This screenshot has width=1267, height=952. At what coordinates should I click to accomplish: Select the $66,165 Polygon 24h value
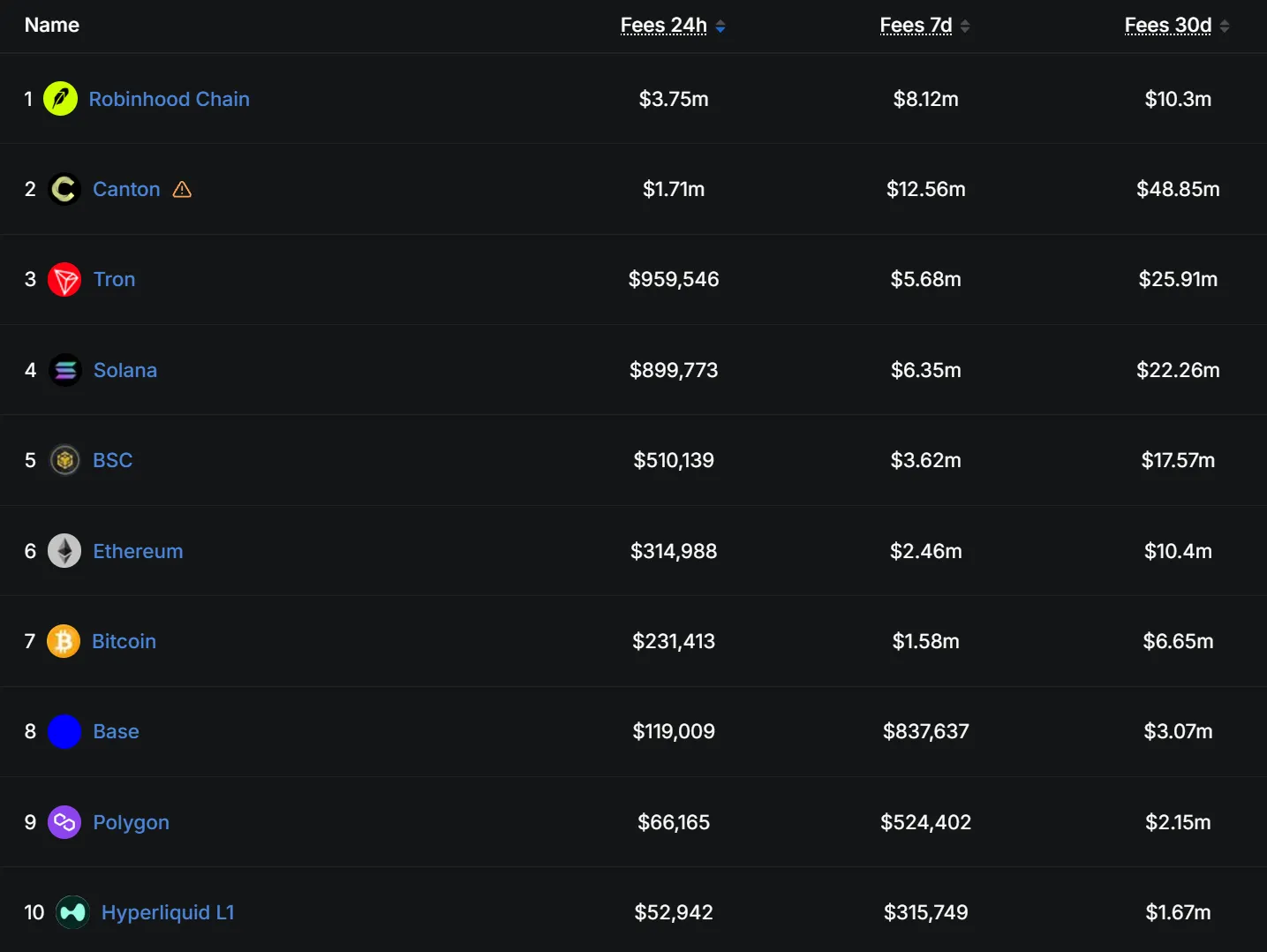pyautogui.click(x=674, y=822)
